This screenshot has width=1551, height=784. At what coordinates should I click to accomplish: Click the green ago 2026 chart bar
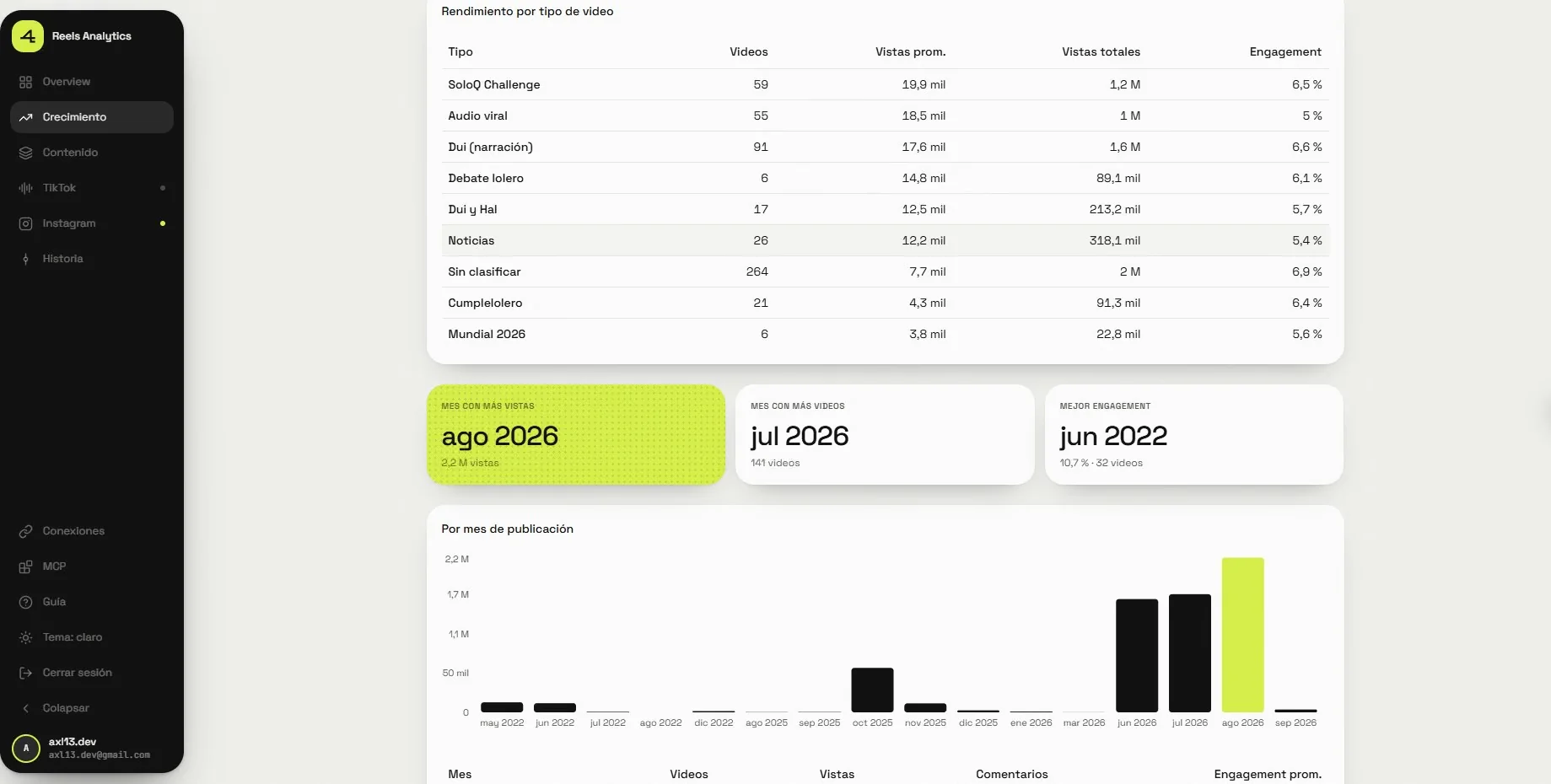[x=1242, y=635]
